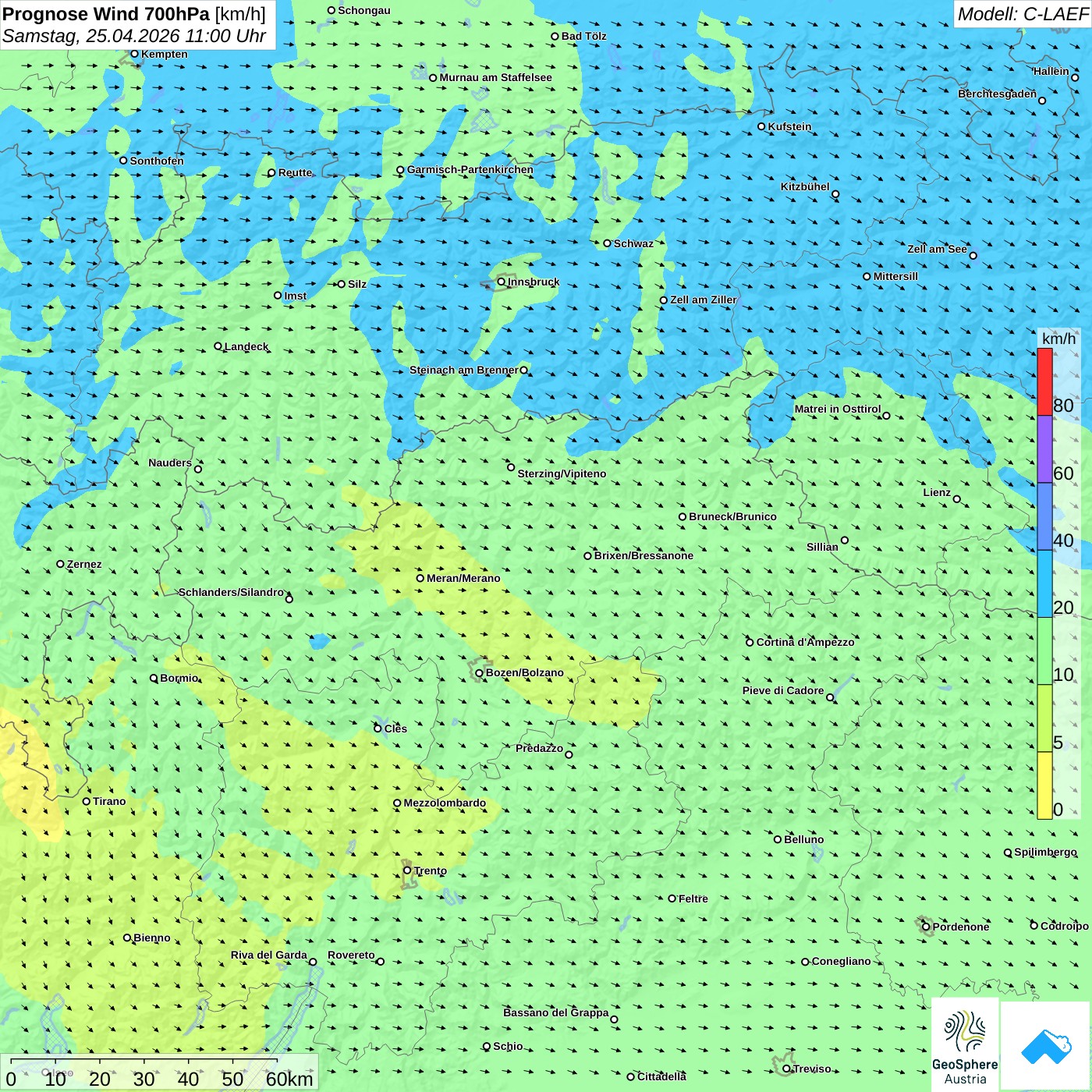The width and height of the screenshot is (1092, 1092).
Task: Select the purple 60 km/h legend color
Action: click(1044, 449)
